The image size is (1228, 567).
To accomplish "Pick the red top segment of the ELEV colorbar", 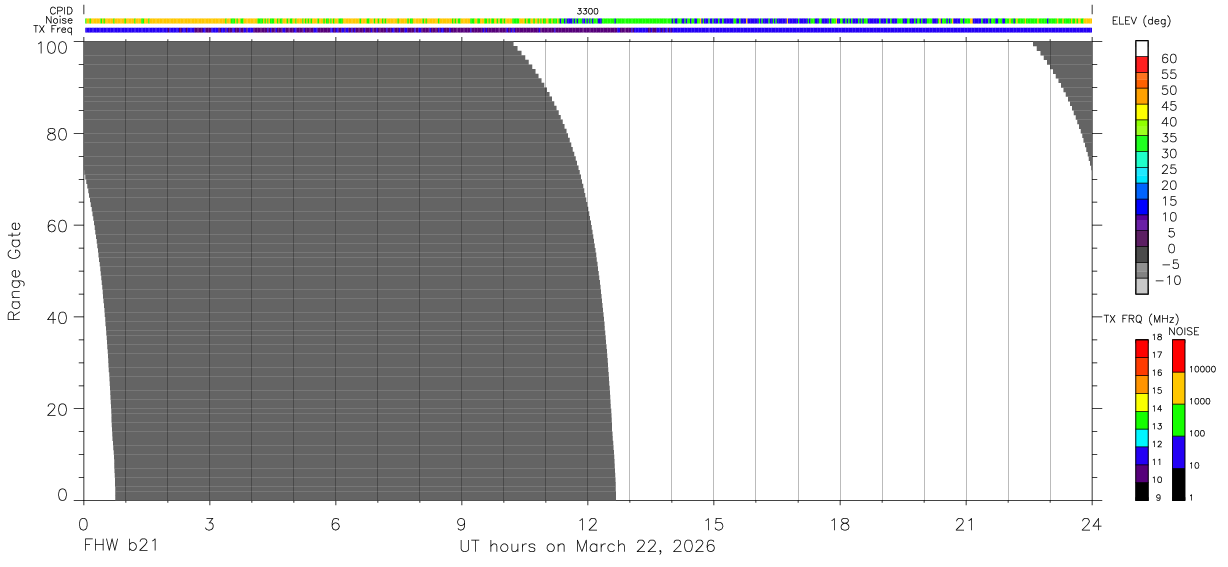I will pyautogui.click(x=1142, y=63).
